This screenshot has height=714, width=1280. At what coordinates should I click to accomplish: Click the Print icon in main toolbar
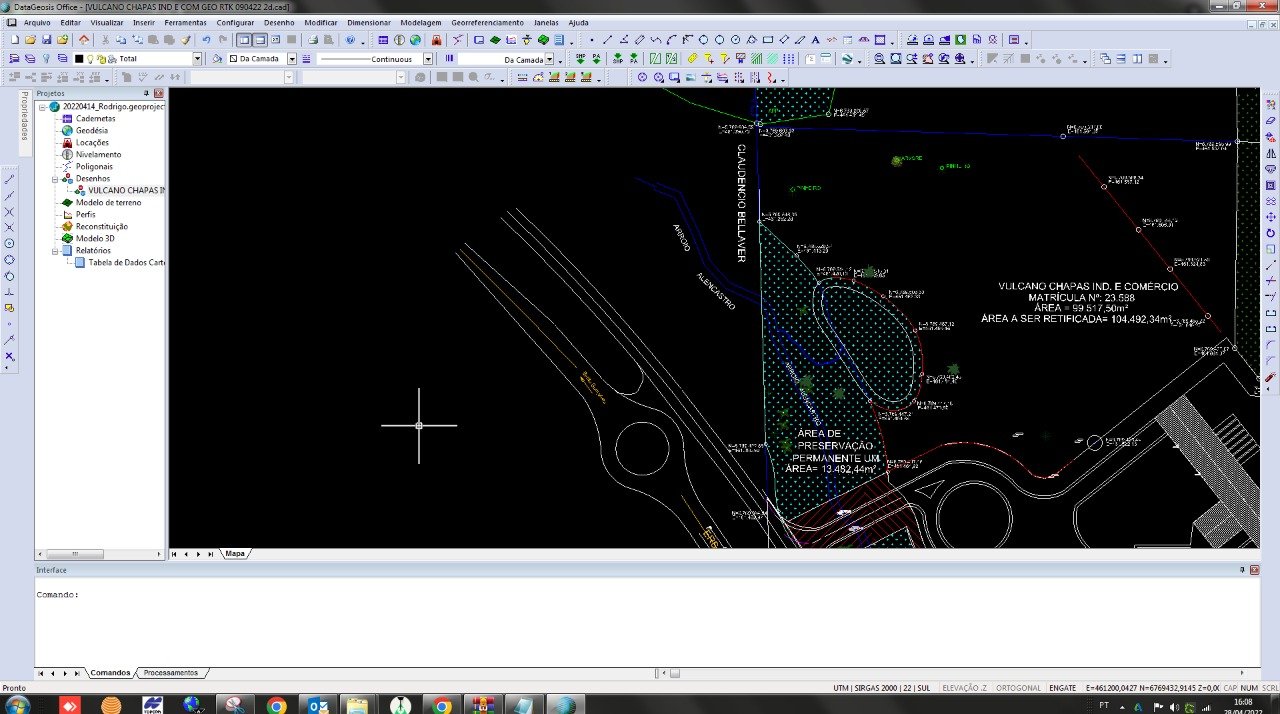312,40
